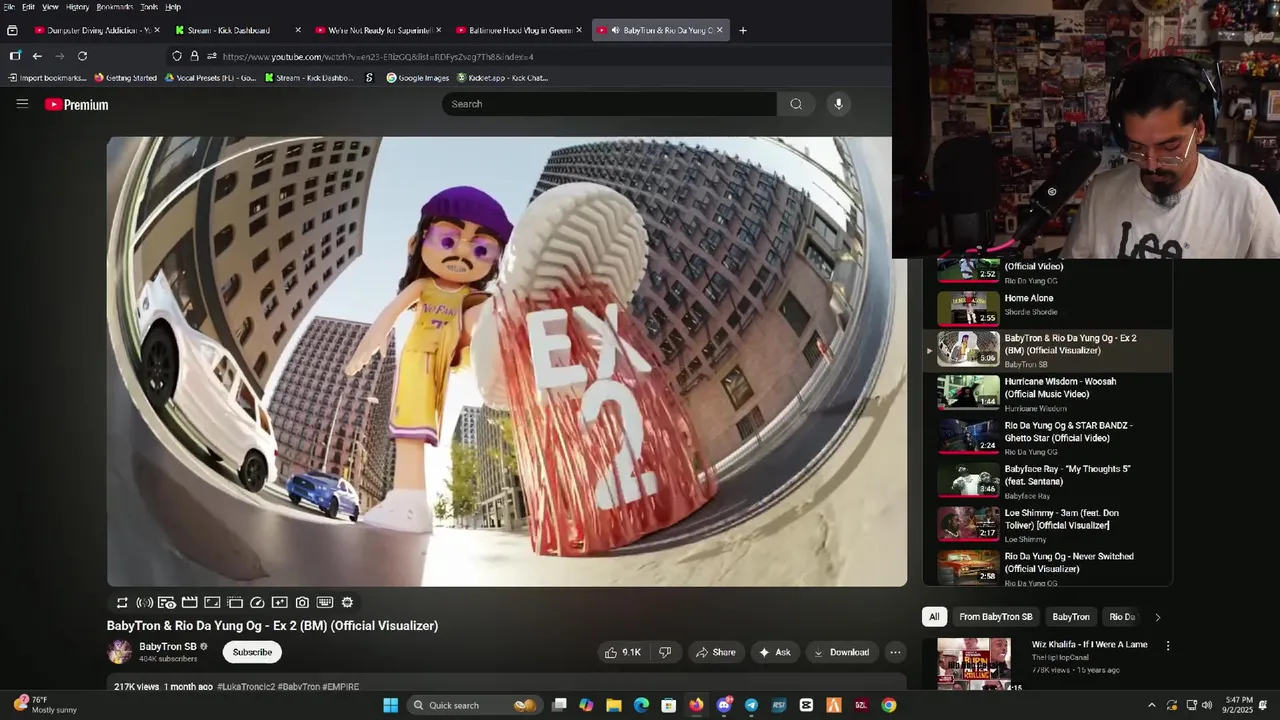Click the resize player icon below video

pyautogui.click(x=212, y=603)
